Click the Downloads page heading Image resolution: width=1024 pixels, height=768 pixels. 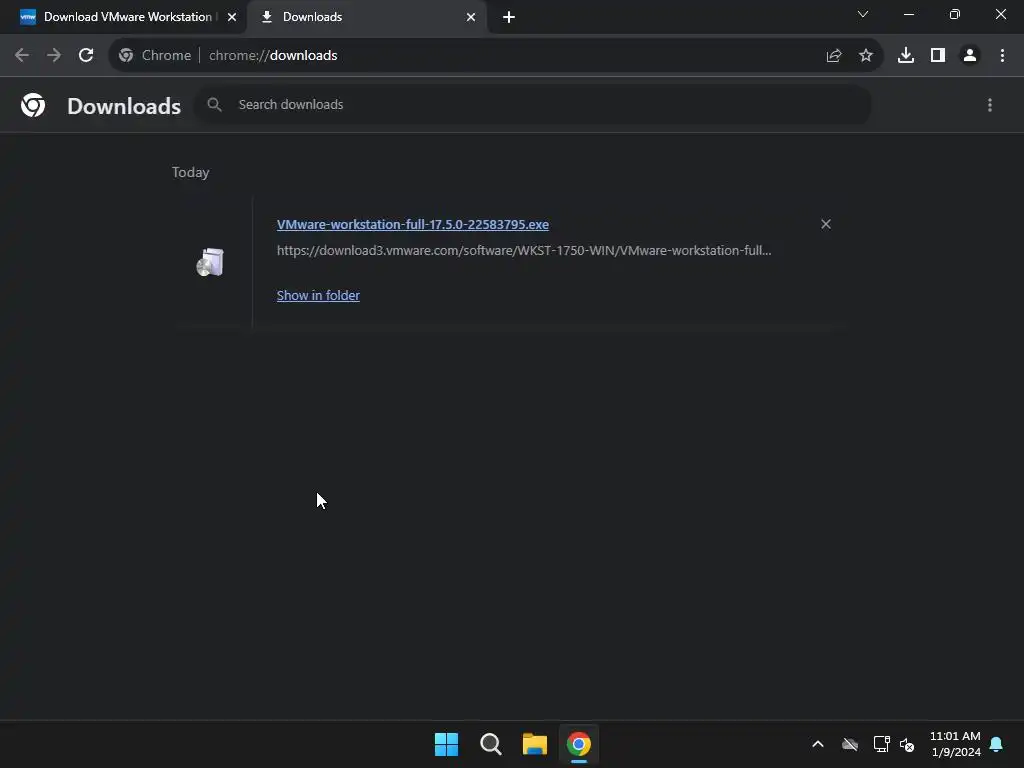[x=124, y=106]
